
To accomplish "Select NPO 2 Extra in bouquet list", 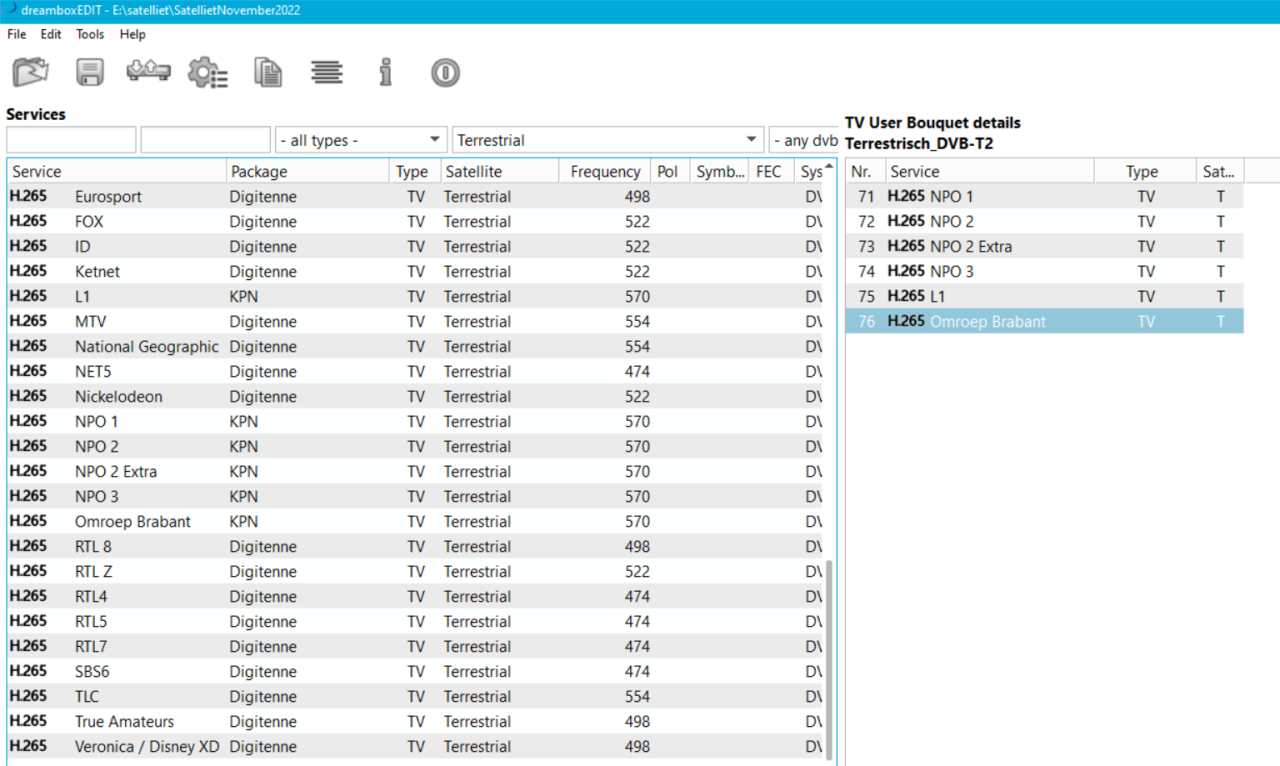I will (970, 247).
